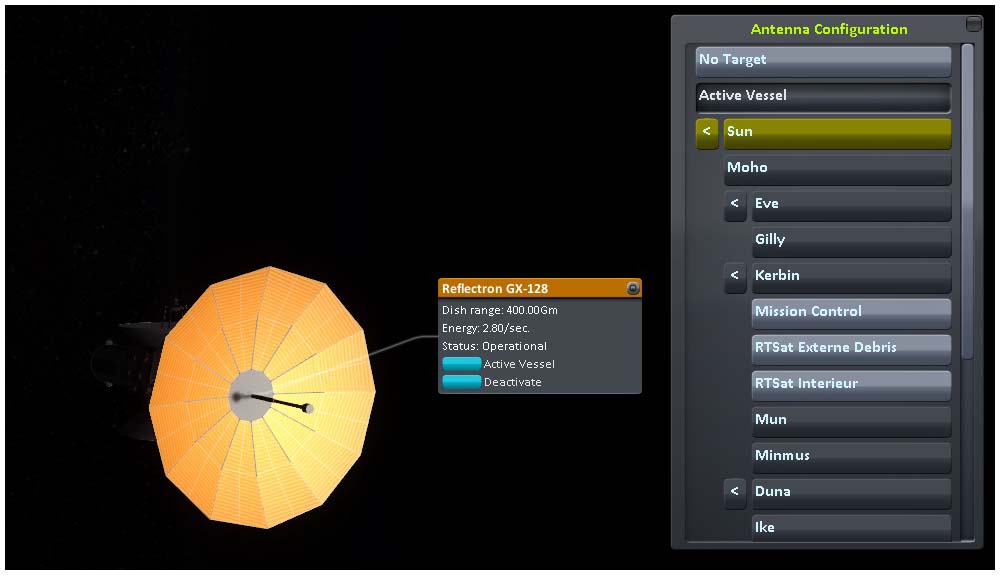This screenshot has height=575, width=1000.
Task: Choose Minmus as target
Action: pos(851,456)
